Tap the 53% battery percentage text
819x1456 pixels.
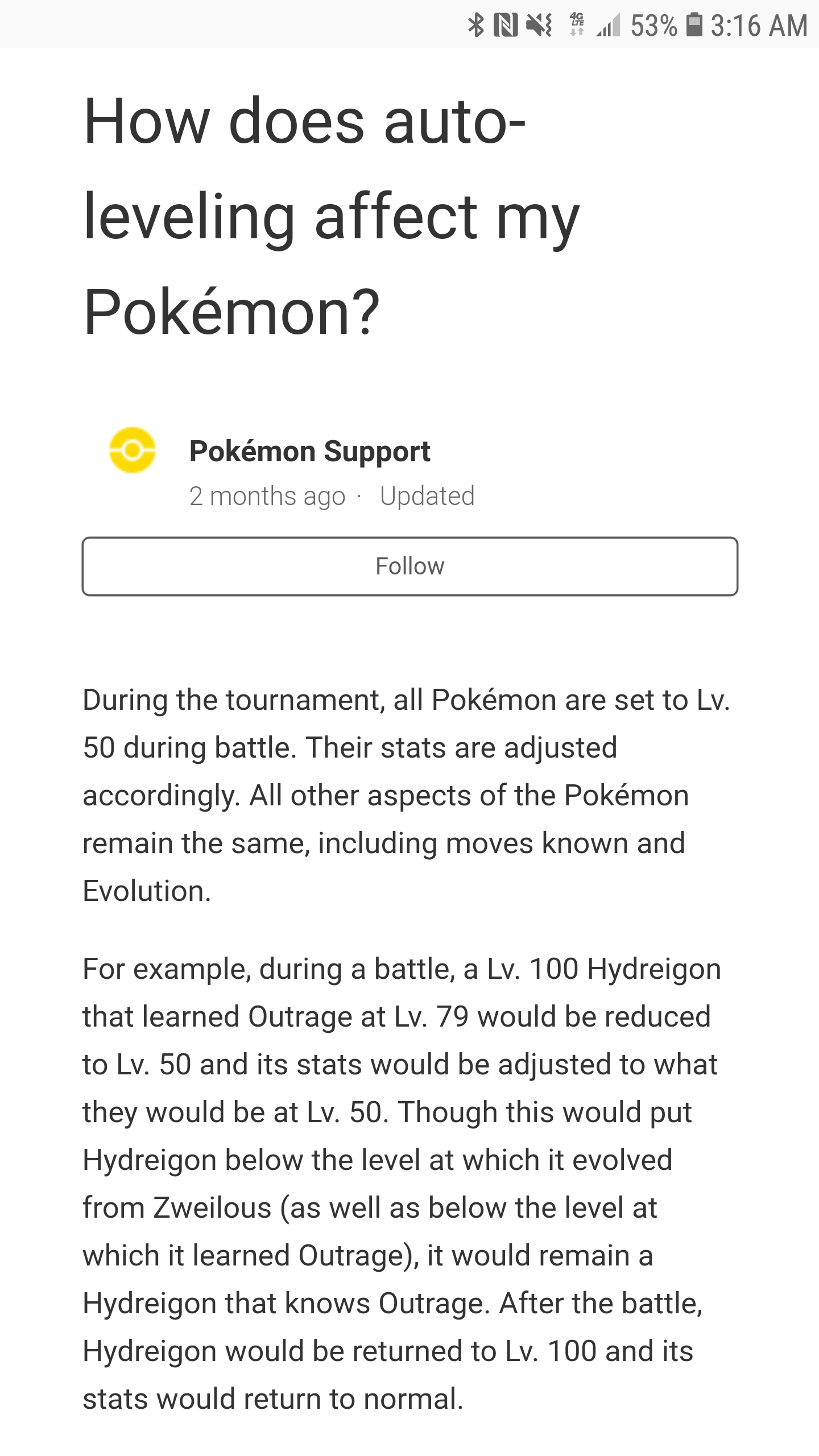pos(654,26)
